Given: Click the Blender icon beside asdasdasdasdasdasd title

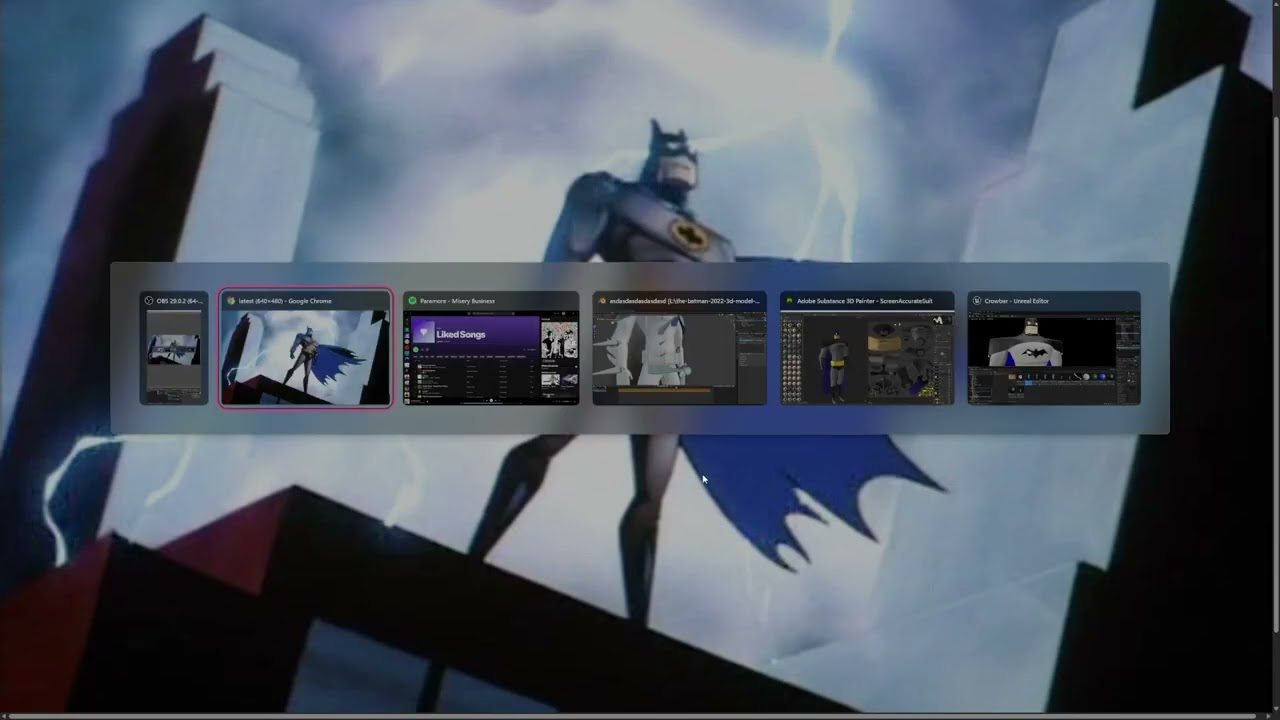Looking at the screenshot, I should 602,301.
